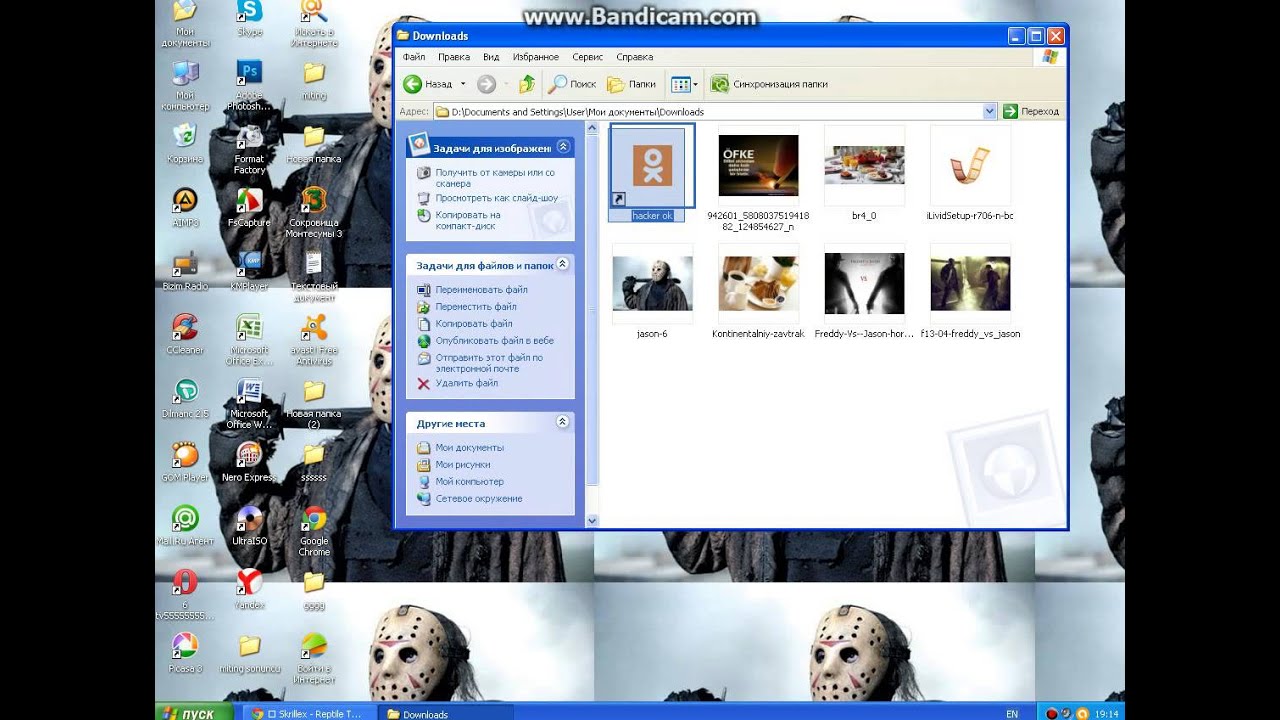Screen dimensions: 1280x720
Task: Open the Views mode dropdown
Action: coord(684,84)
